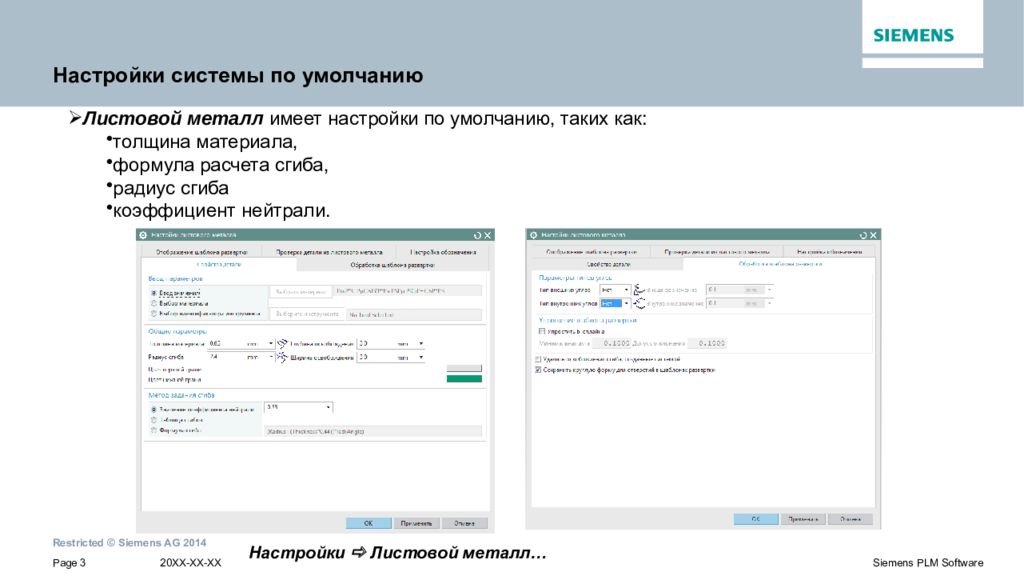Click deviation tolerance field showing 0.1000
The image size is (1024, 576).
pos(707,343)
